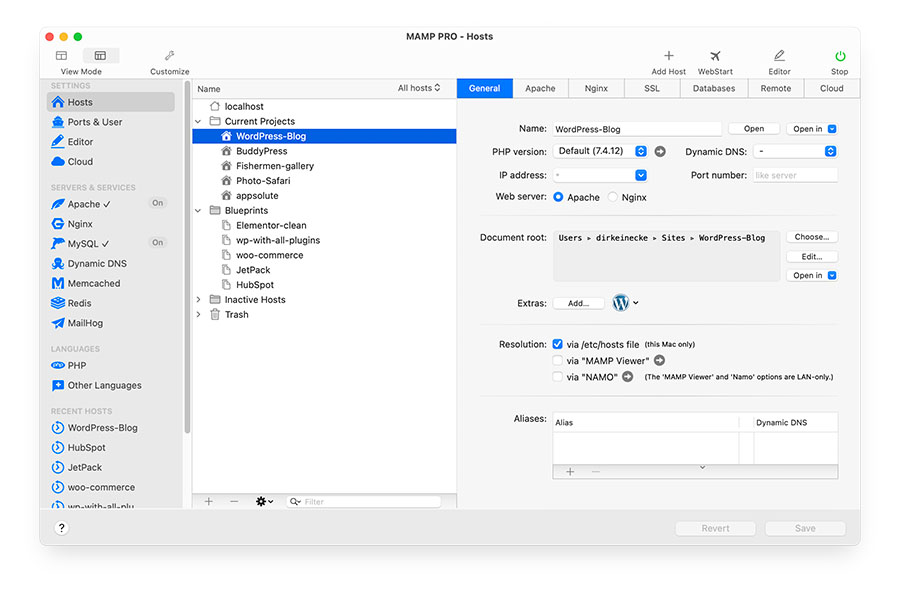Switch to the SSL tab
Viewport: 900px width, 598px height.
coord(652,88)
